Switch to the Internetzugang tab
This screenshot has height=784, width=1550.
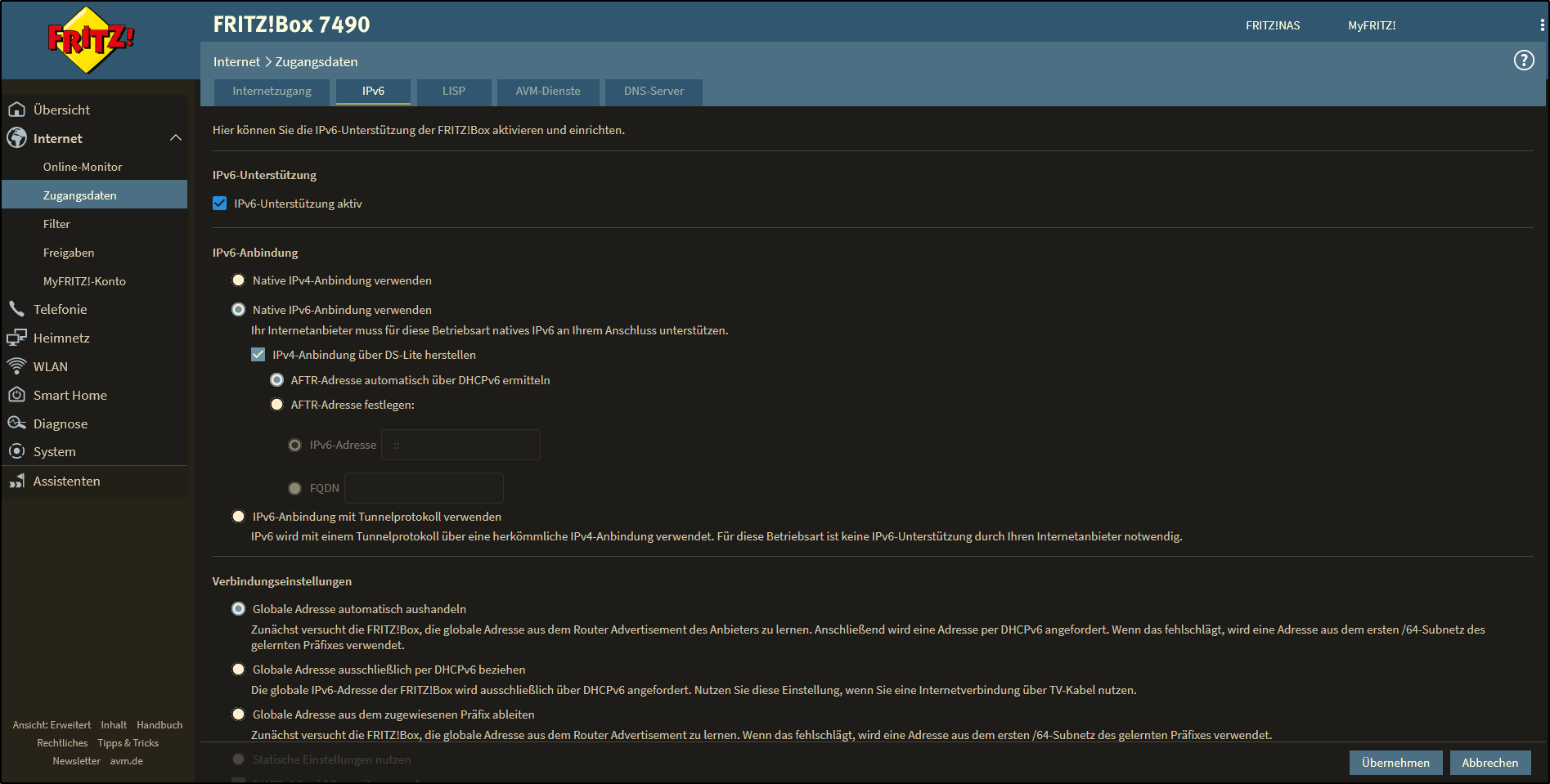click(272, 92)
